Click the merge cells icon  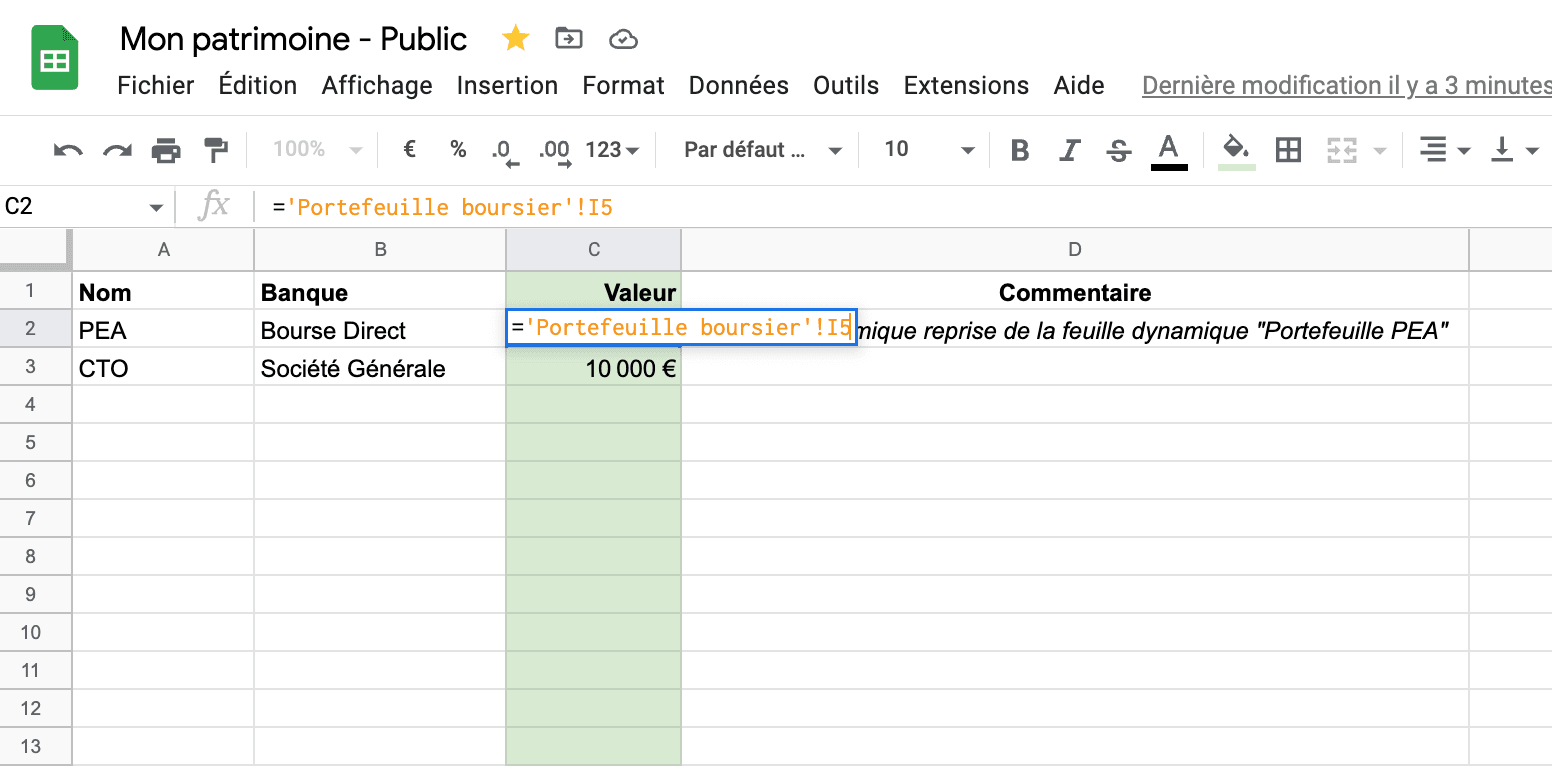click(1341, 150)
